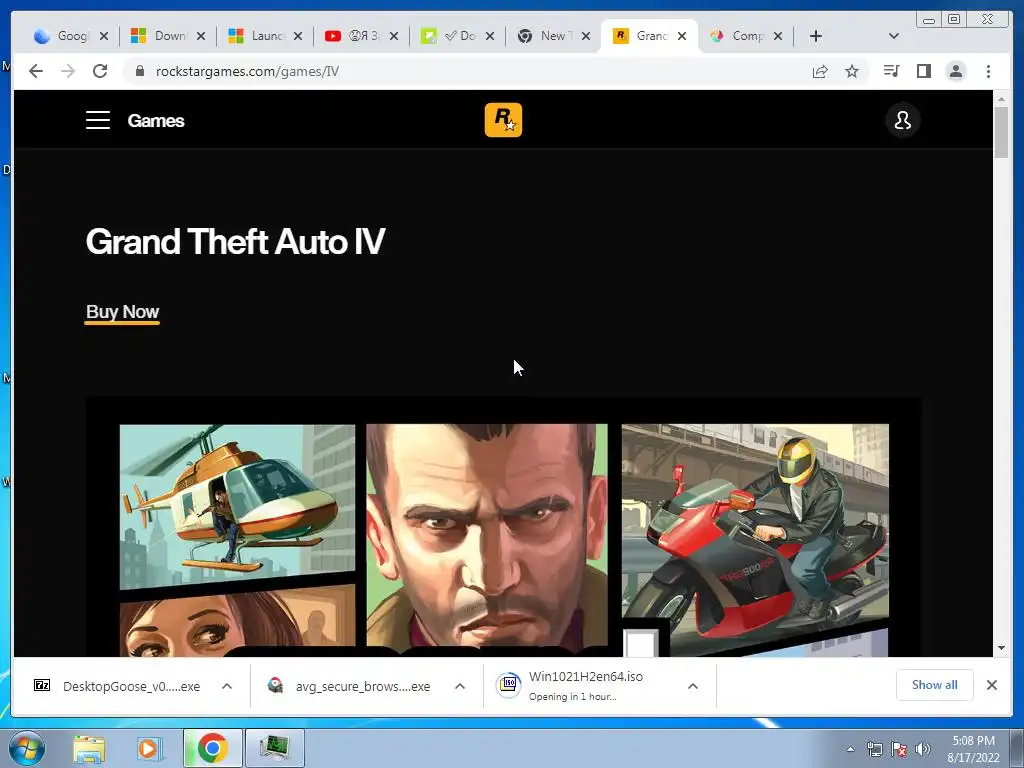
Task: Reload the current page
Action: click(100, 71)
